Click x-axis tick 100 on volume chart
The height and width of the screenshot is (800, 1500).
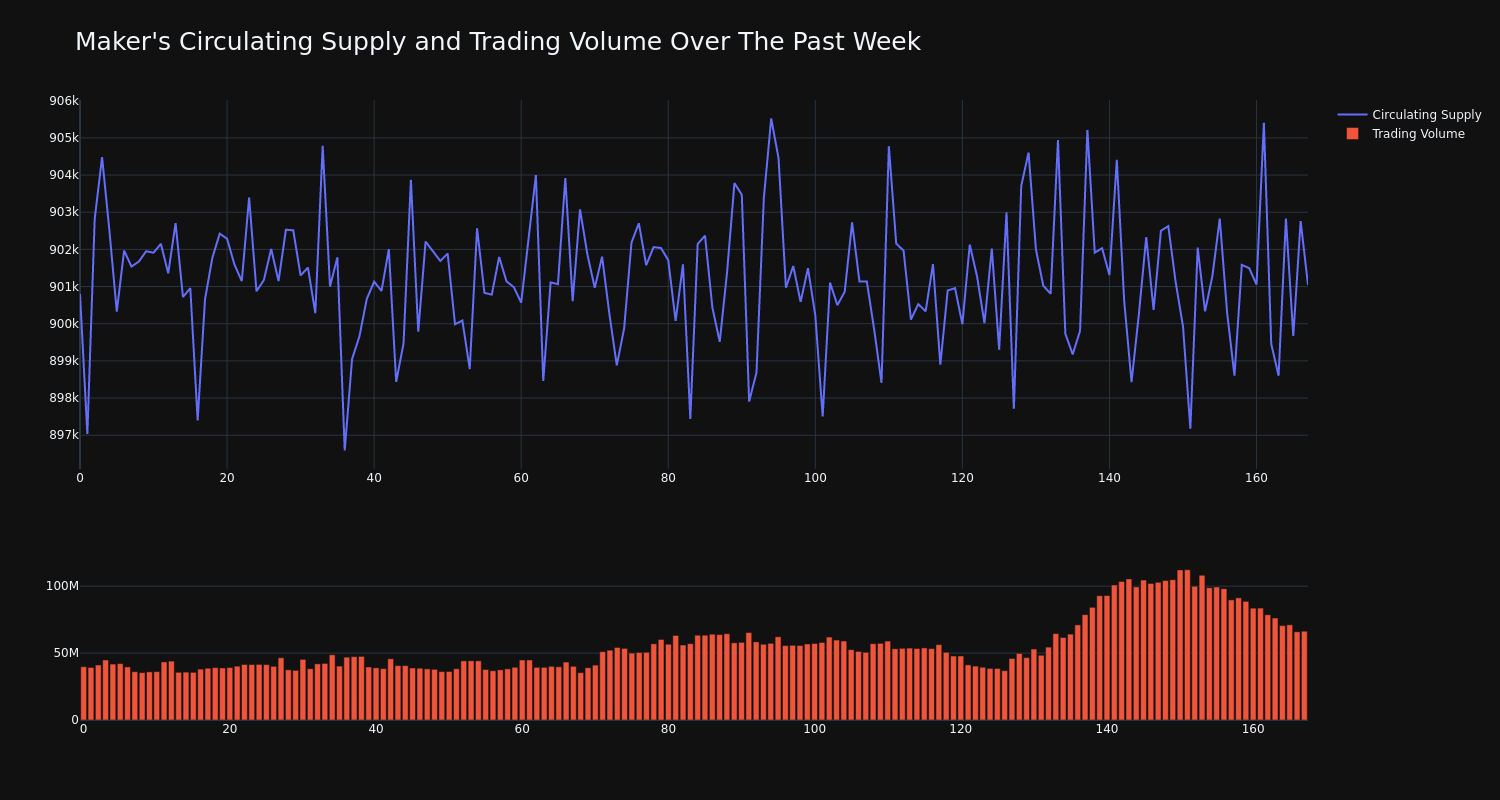(x=815, y=729)
